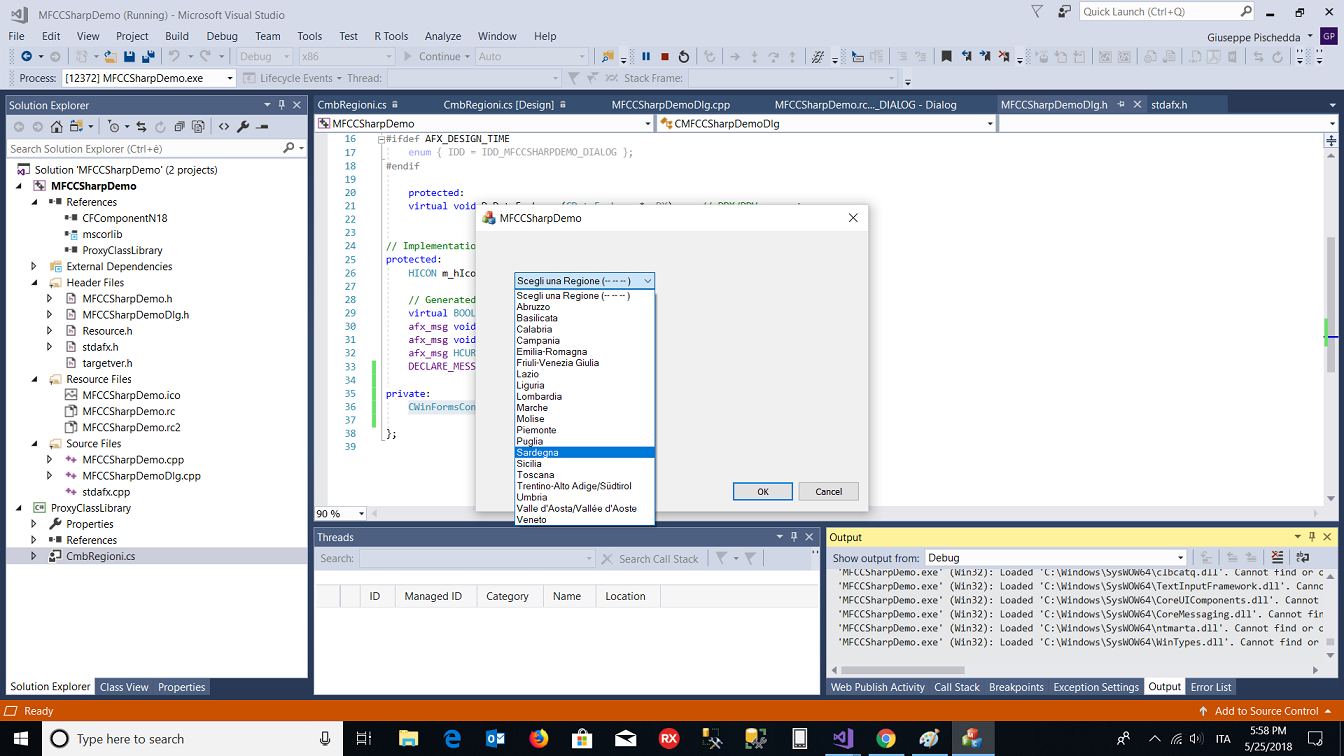The image size is (1344, 756).
Task: Open the 'Scegli una Regione' combo box
Action: click(x=585, y=281)
